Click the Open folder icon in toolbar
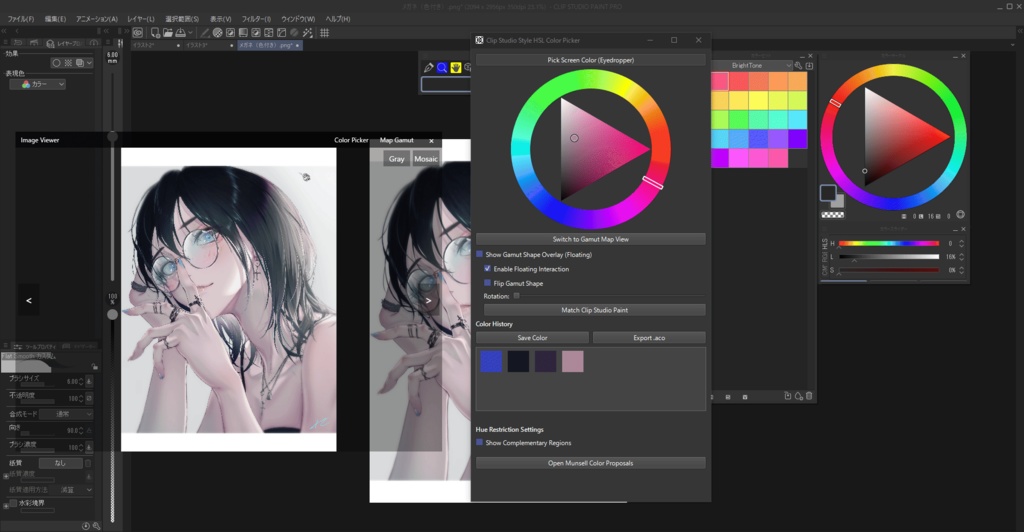This screenshot has width=1024, height=532. tap(168, 33)
